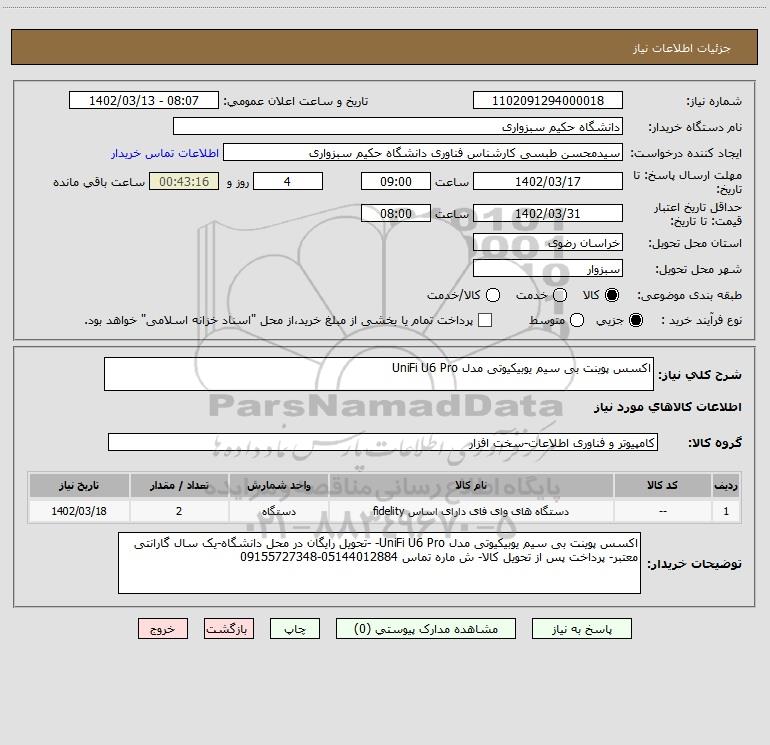The height and width of the screenshot is (745, 770).
Task: Click the buyer name field دانشگاه حکیم سبزواری
Action: (398, 126)
